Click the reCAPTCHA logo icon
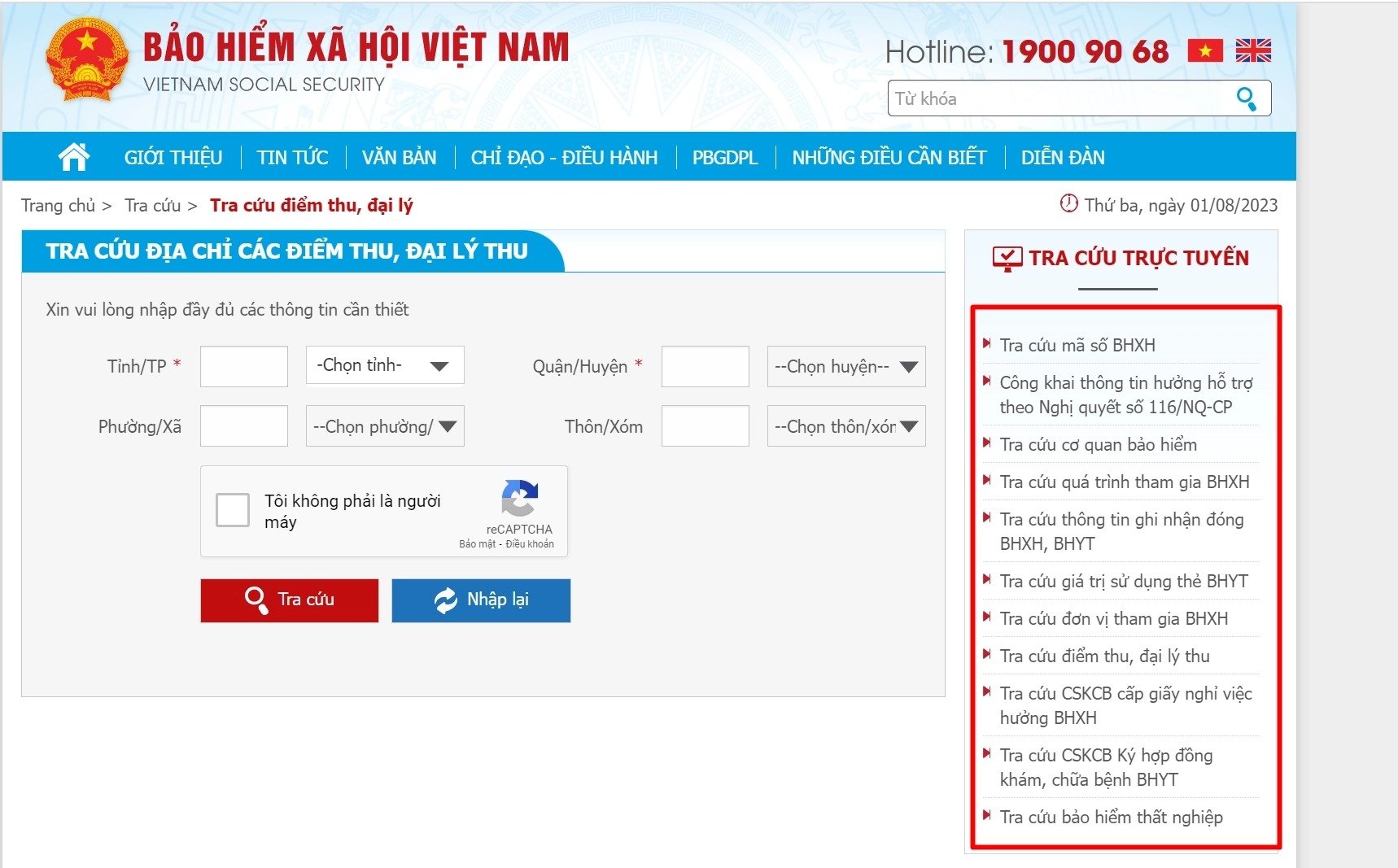This screenshot has width=1398, height=868. pos(519,498)
